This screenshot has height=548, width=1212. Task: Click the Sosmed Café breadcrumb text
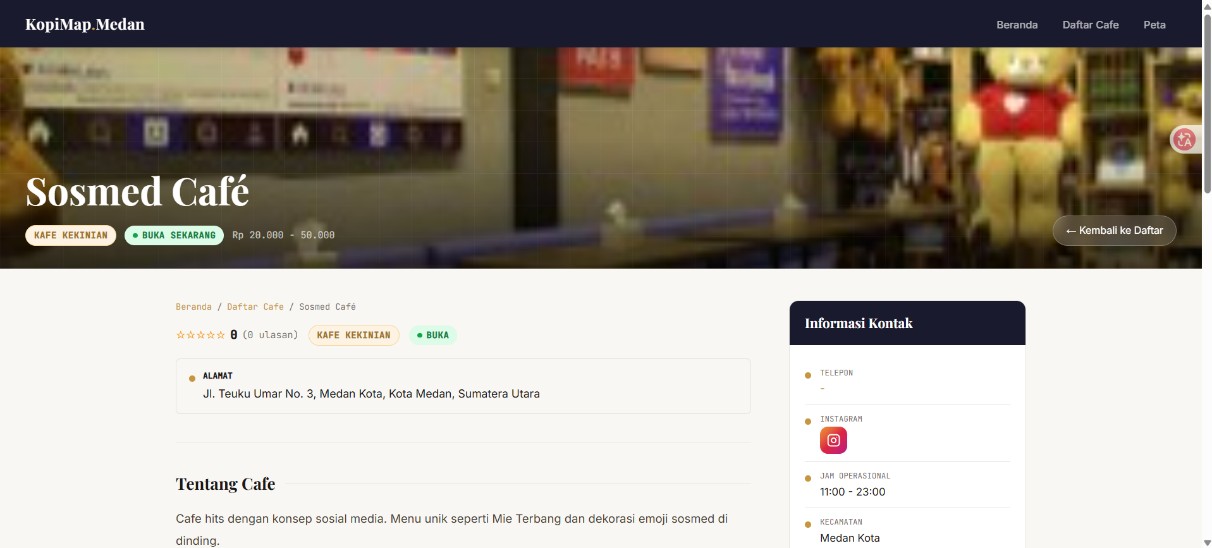[327, 307]
